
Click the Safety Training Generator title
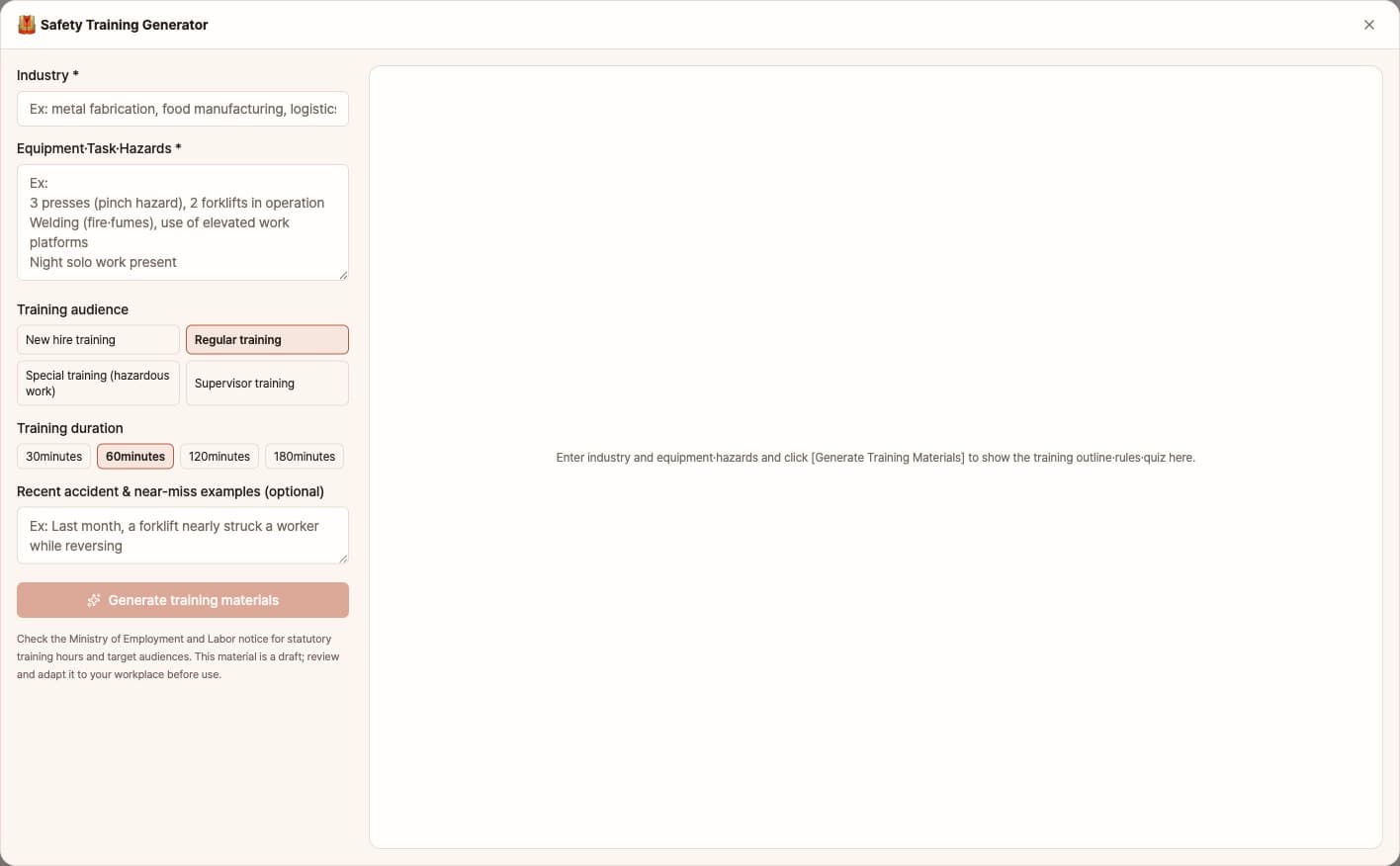(x=125, y=25)
